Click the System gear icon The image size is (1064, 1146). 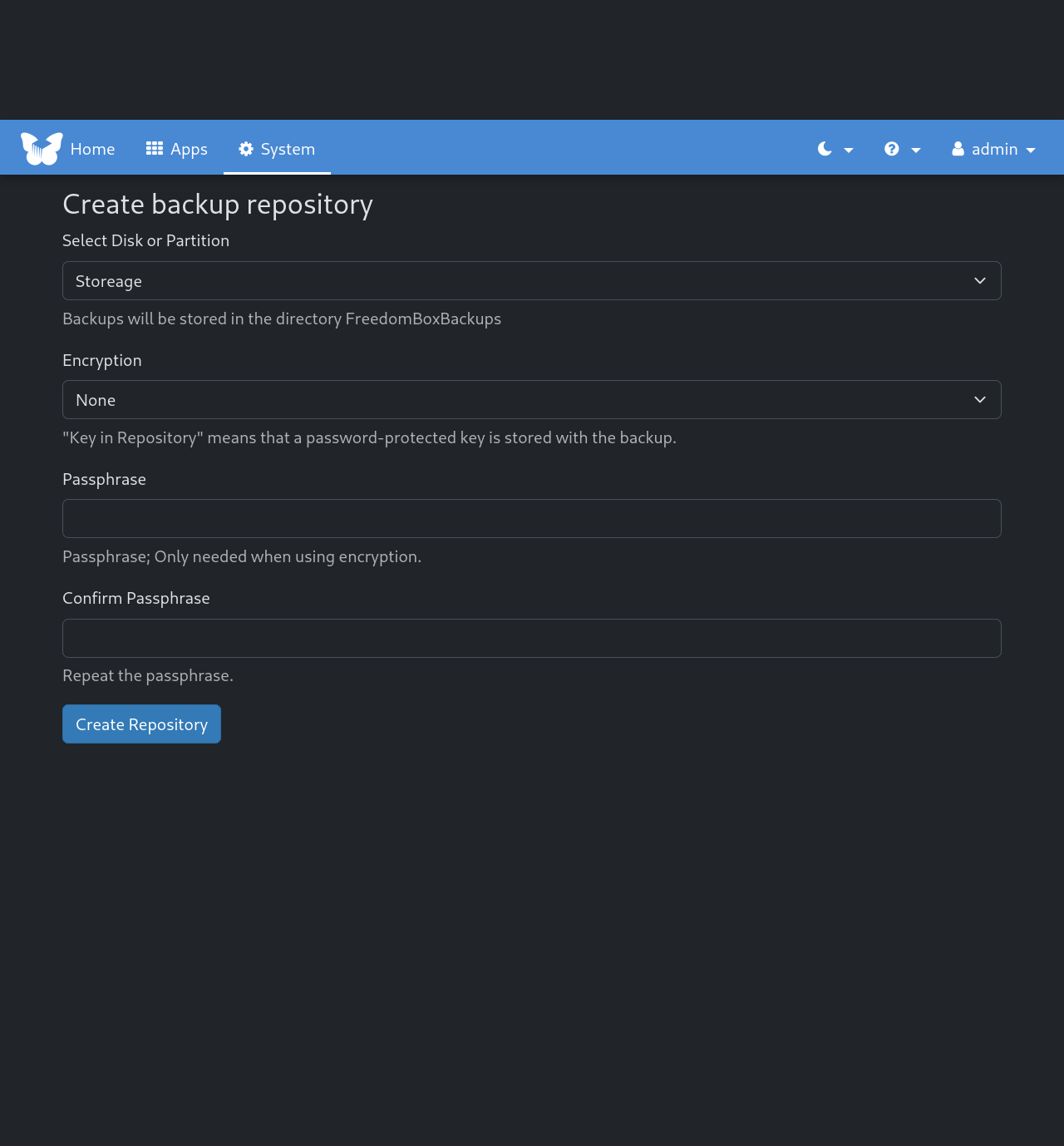coord(246,149)
